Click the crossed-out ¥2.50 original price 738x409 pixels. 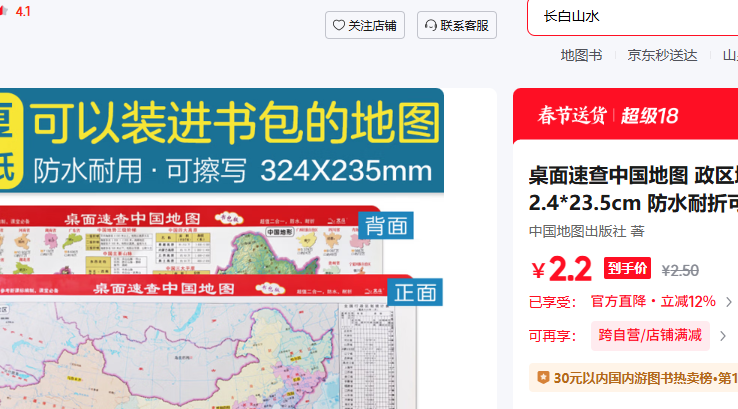680,270
